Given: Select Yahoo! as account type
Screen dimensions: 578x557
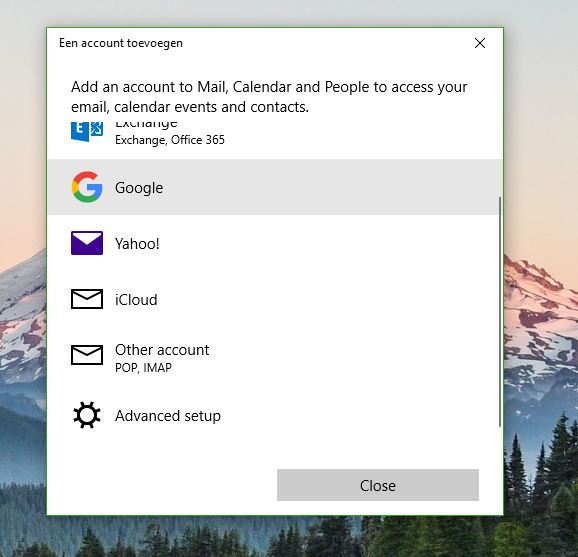Looking at the screenshot, I should 275,243.
